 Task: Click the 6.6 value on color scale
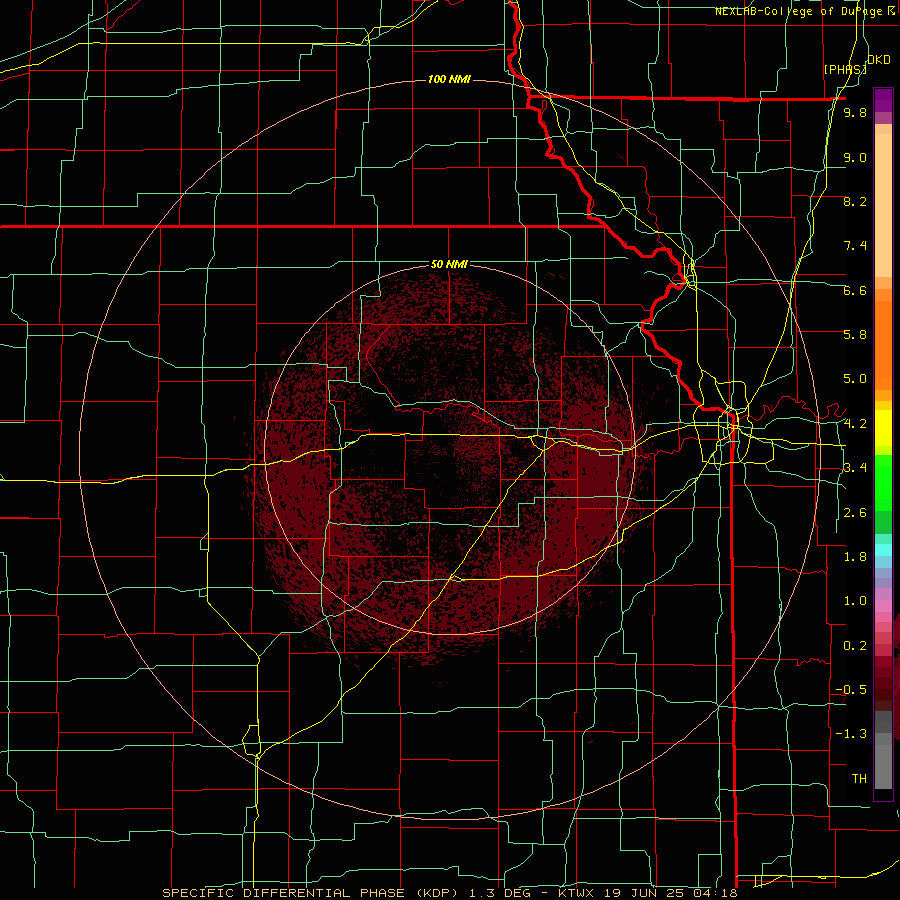855,290
